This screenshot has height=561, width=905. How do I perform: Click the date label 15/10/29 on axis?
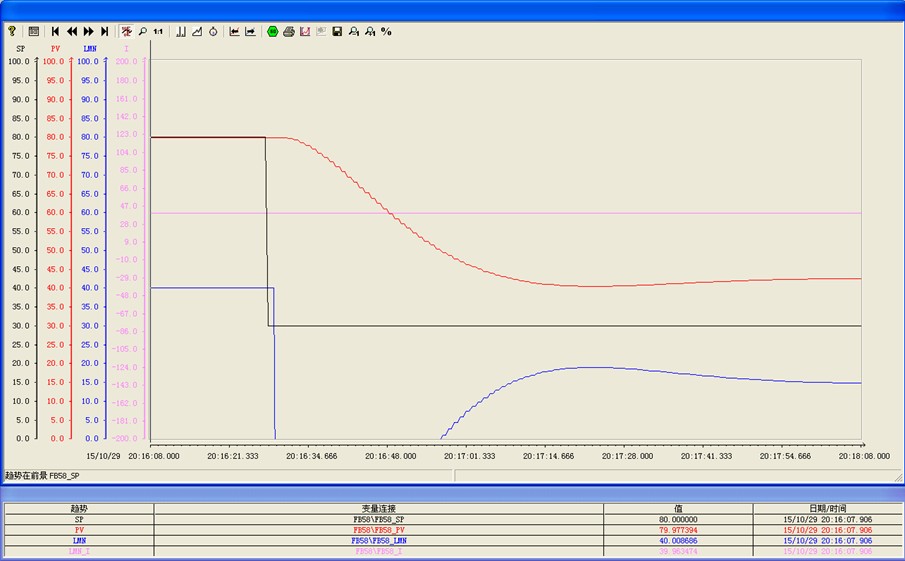click(x=103, y=456)
